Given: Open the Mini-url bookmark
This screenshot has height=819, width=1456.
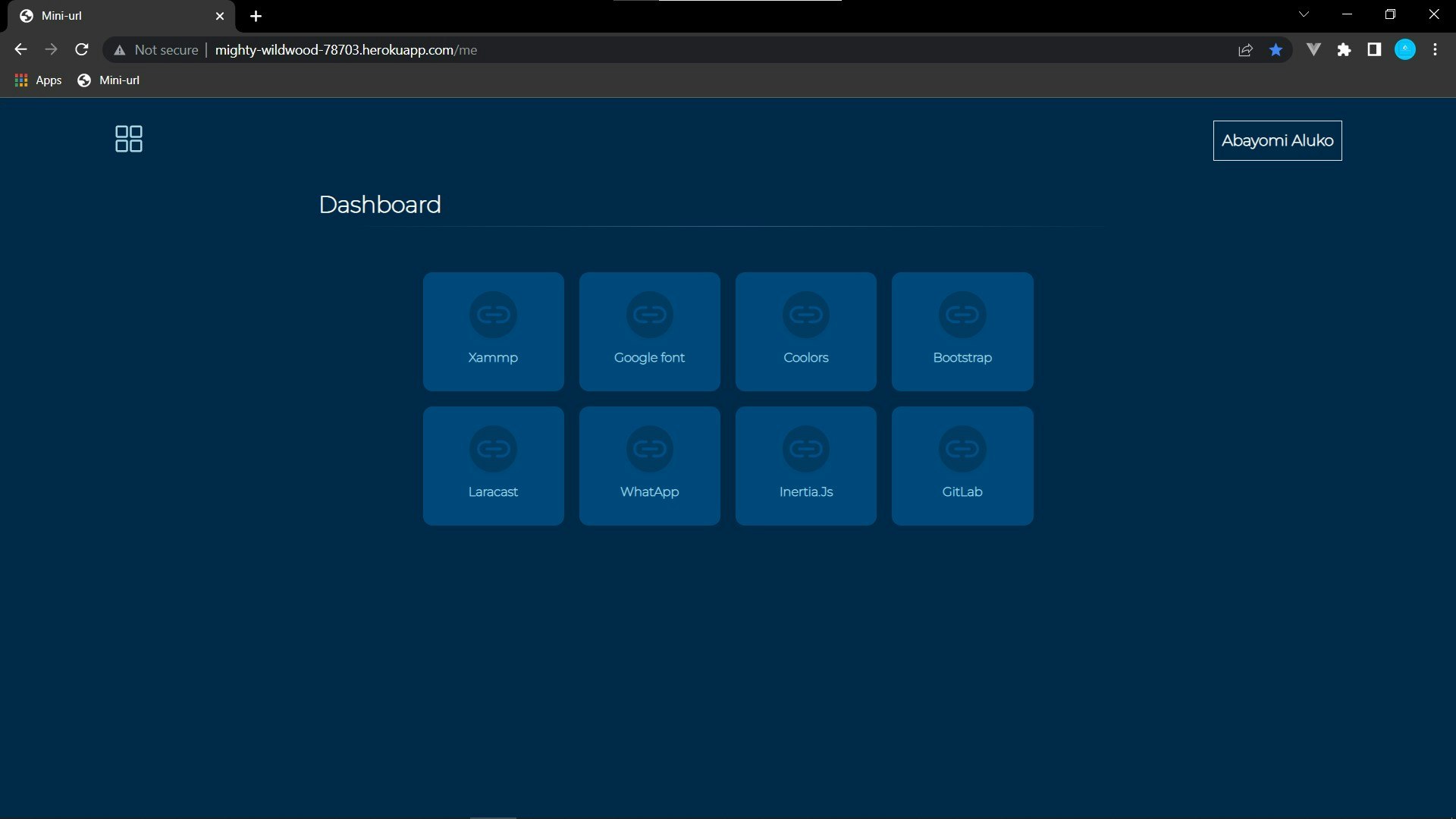Looking at the screenshot, I should point(108,80).
